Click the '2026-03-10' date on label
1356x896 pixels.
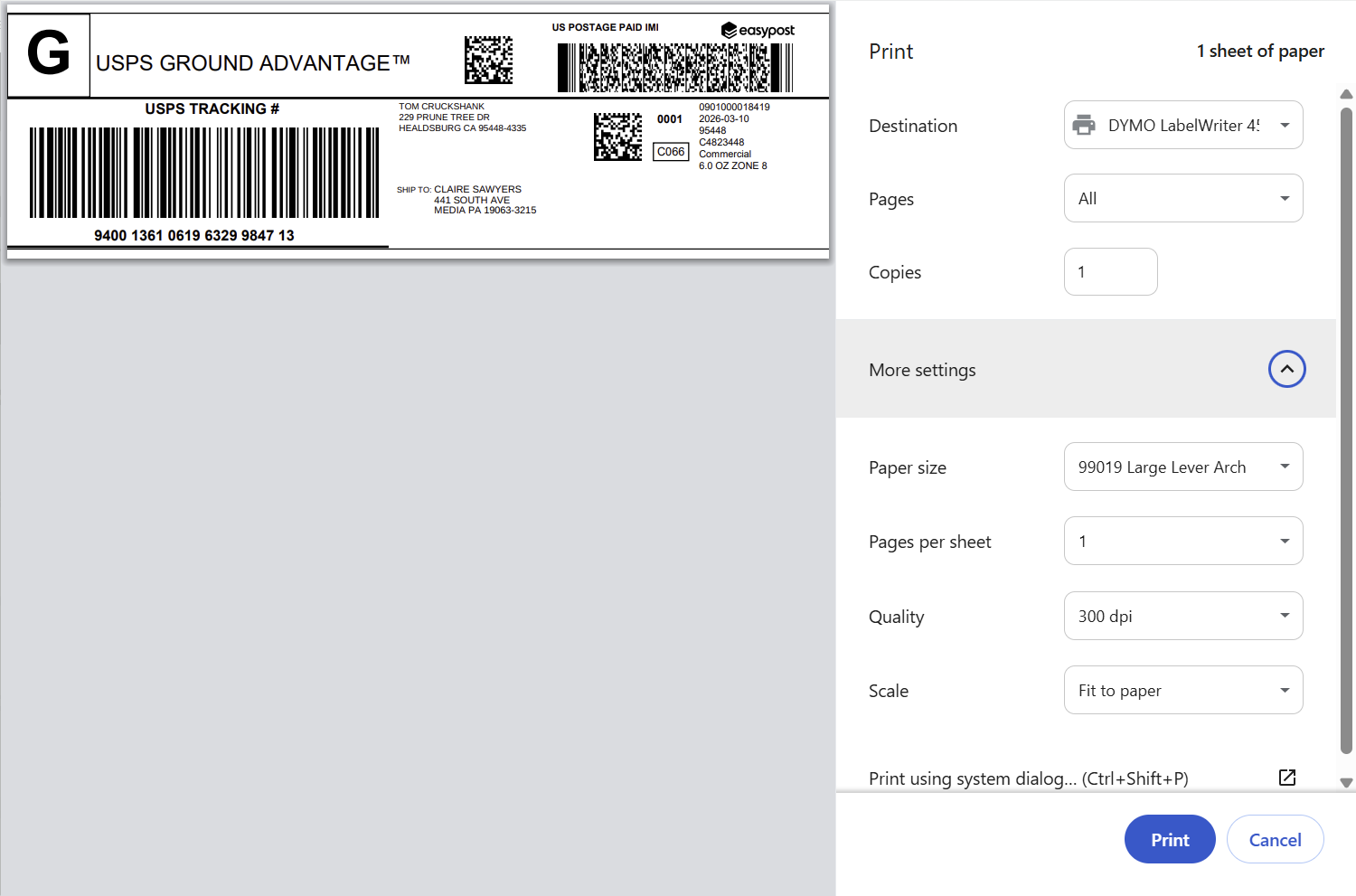724,118
